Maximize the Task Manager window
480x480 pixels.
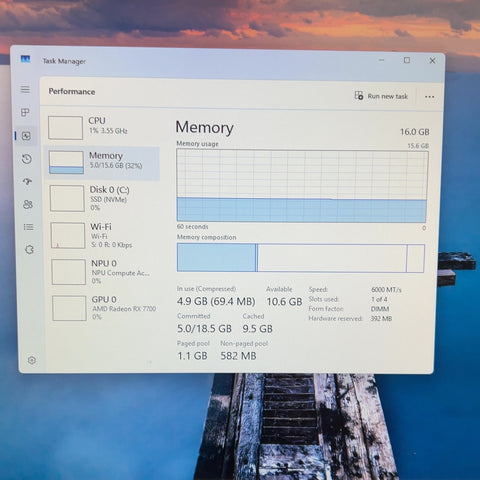(407, 60)
